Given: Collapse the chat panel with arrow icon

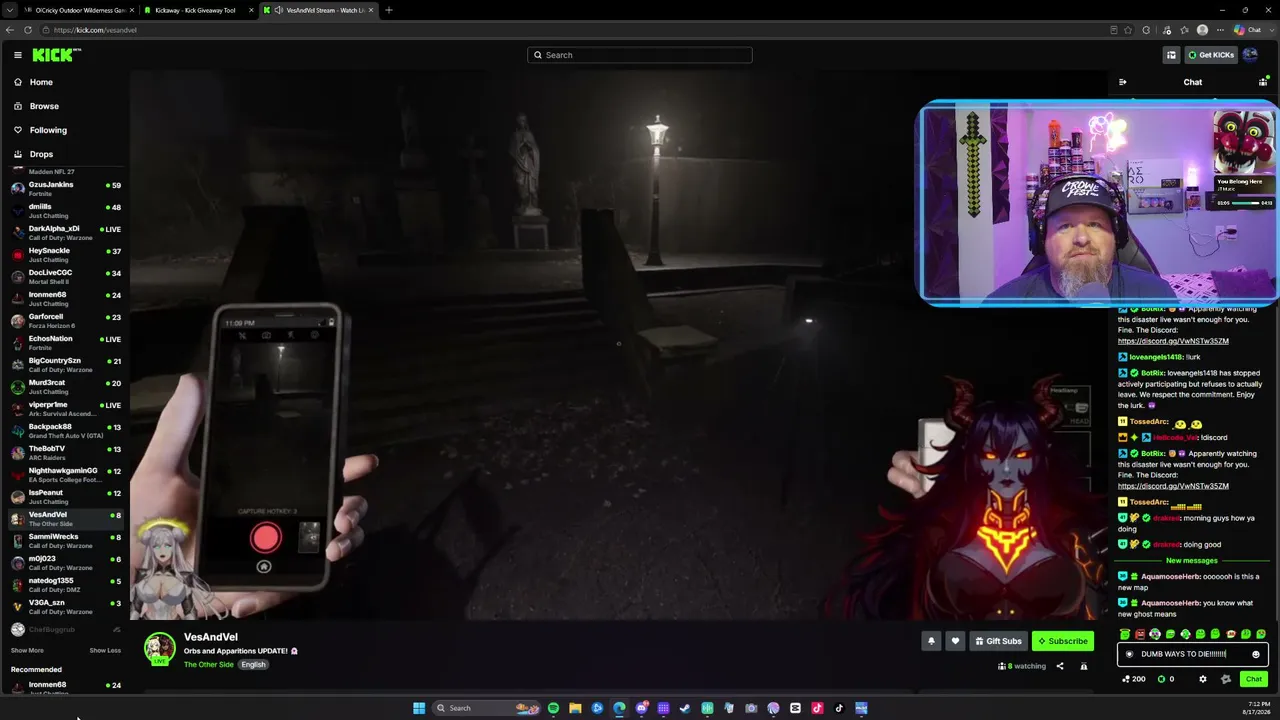Looking at the screenshot, I should [x=1122, y=82].
